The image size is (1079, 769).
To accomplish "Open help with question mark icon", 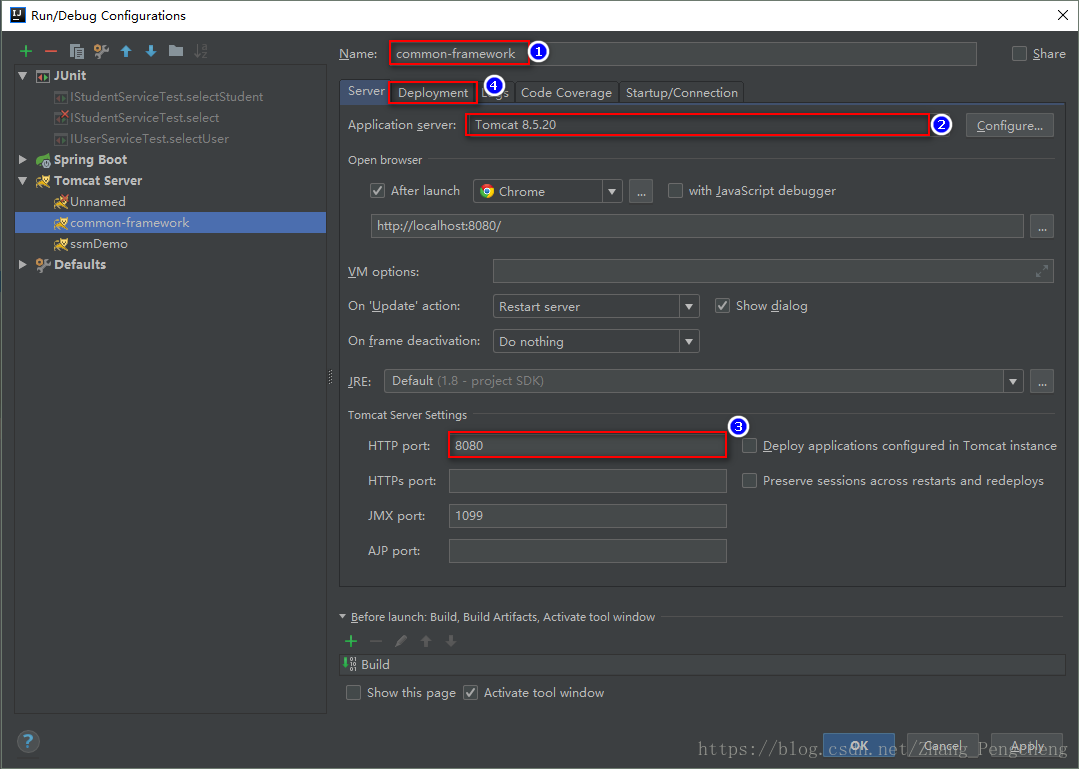I will pyautogui.click(x=28, y=741).
